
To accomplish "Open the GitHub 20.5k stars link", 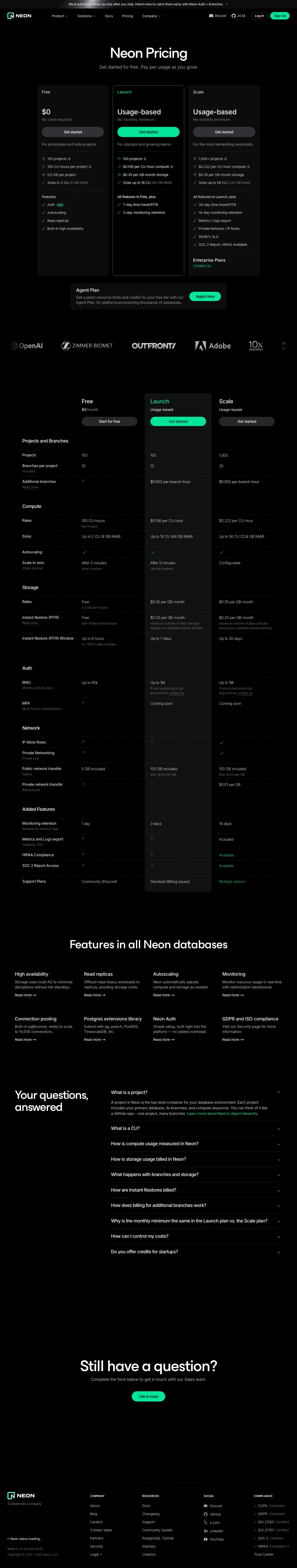I will click(239, 16).
